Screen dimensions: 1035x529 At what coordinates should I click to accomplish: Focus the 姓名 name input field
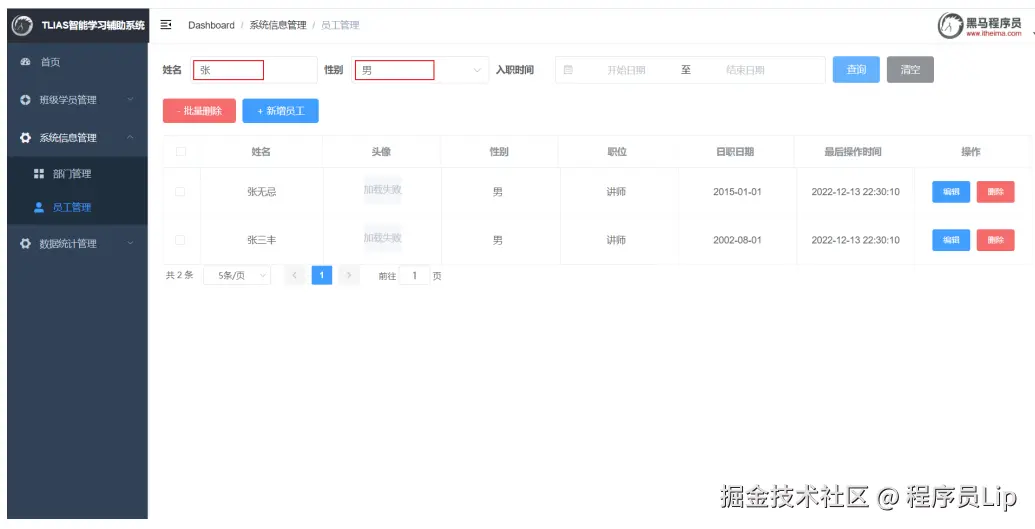point(254,70)
